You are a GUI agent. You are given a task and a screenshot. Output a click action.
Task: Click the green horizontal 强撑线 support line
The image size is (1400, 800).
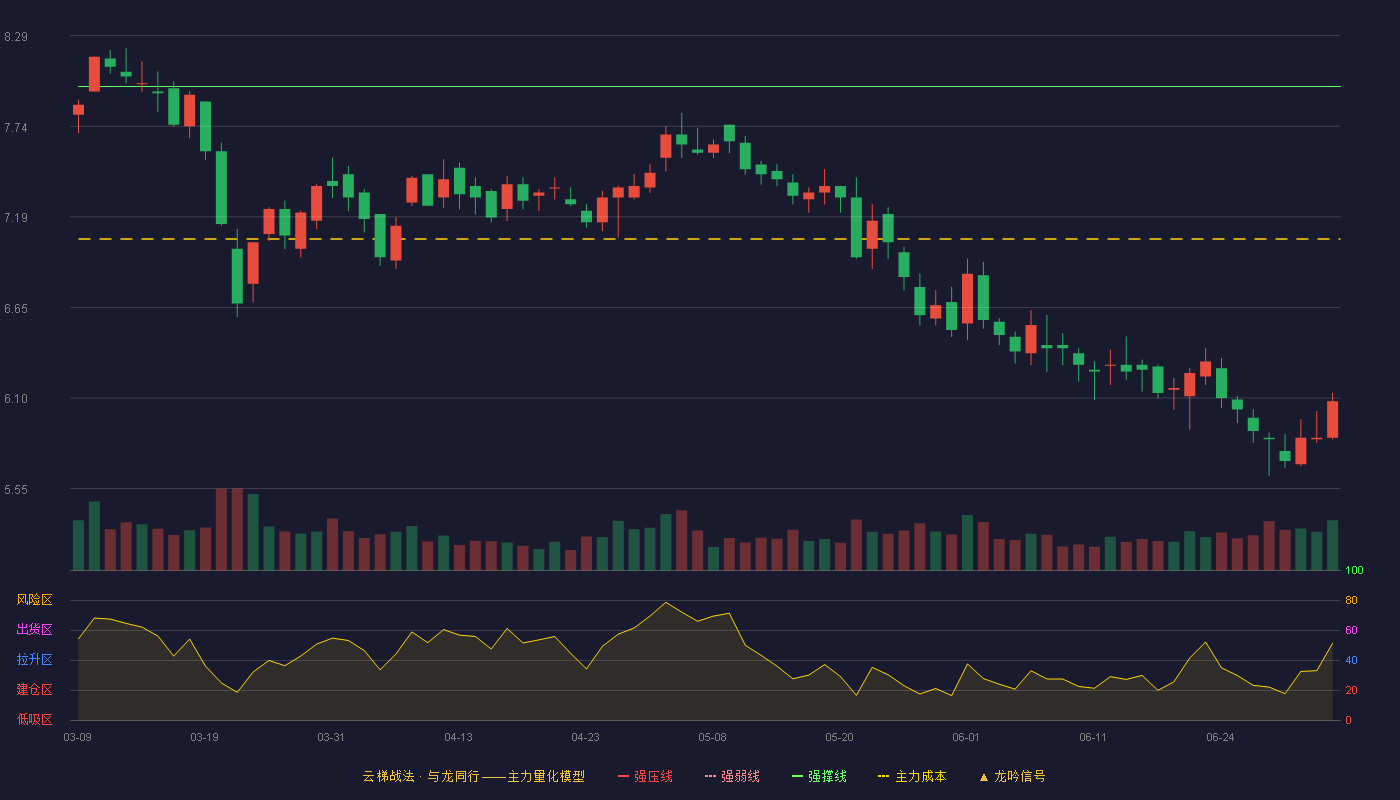tap(709, 87)
